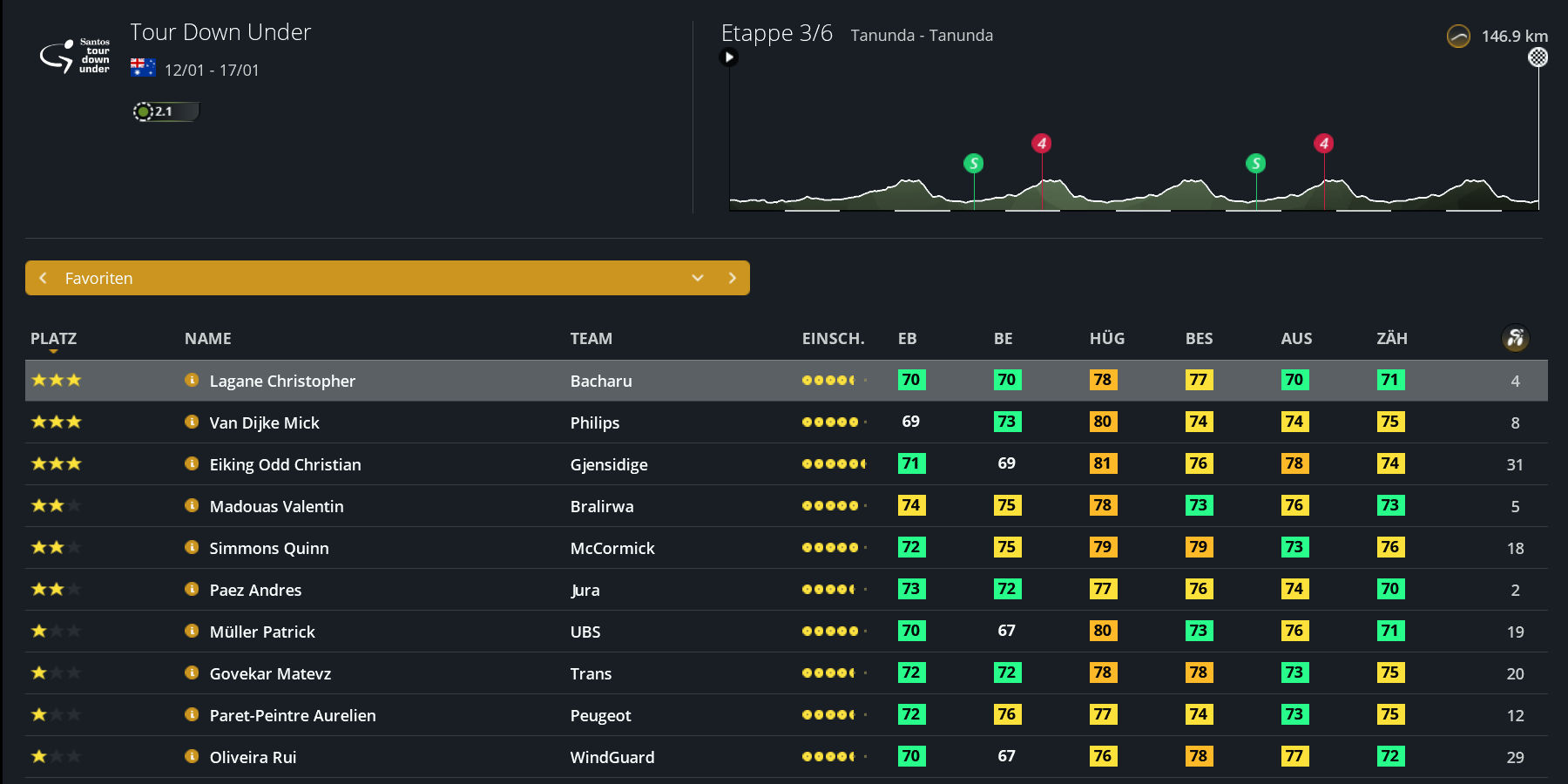Click info icon next to Paez Andres
Image resolution: width=1568 pixels, height=784 pixels.
(x=192, y=589)
